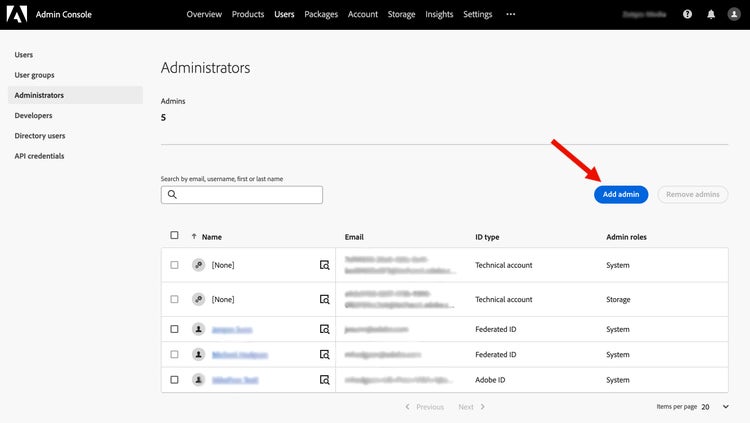Open the Help question mark icon
The height and width of the screenshot is (423, 750).
(687, 14)
